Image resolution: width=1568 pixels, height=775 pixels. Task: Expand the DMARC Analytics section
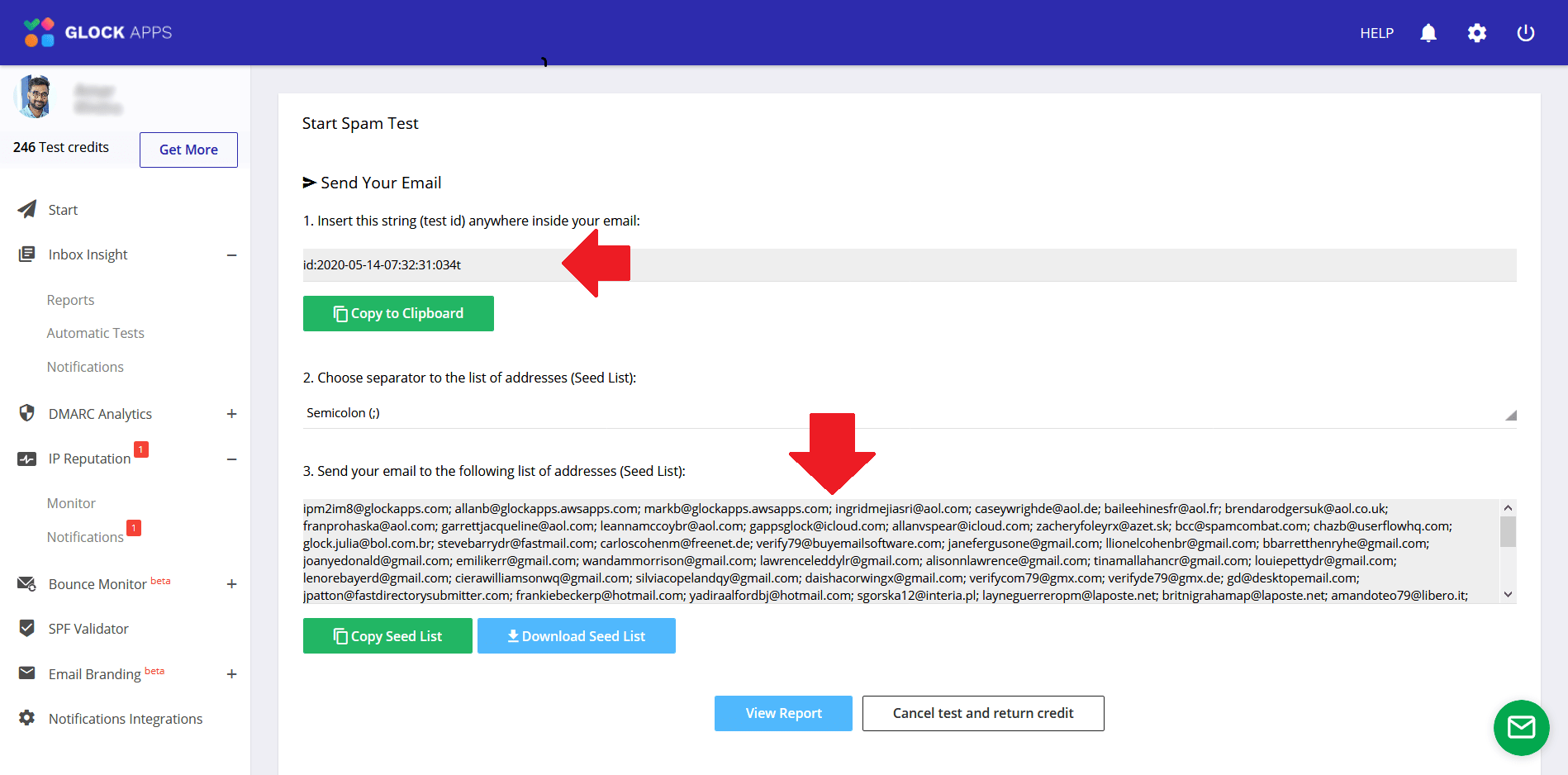point(232,413)
